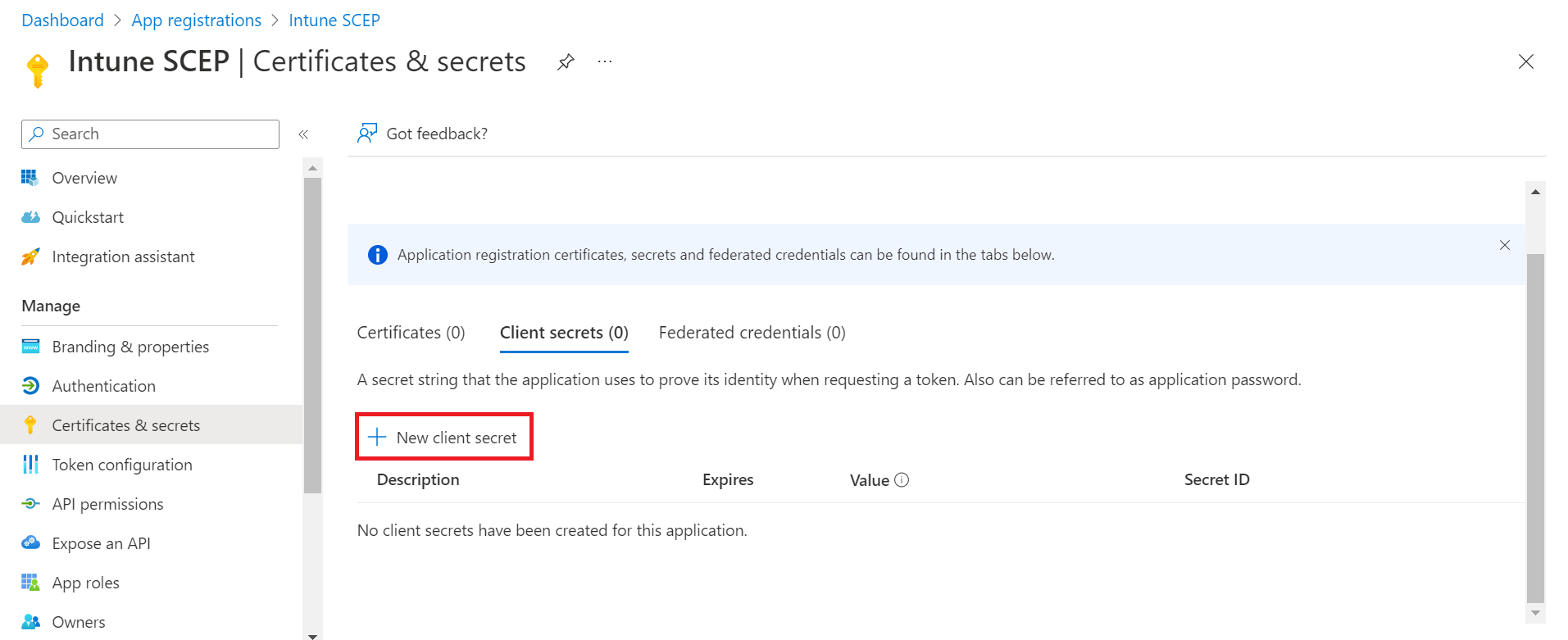Click the Token configuration bars icon

(x=30, y=464)
